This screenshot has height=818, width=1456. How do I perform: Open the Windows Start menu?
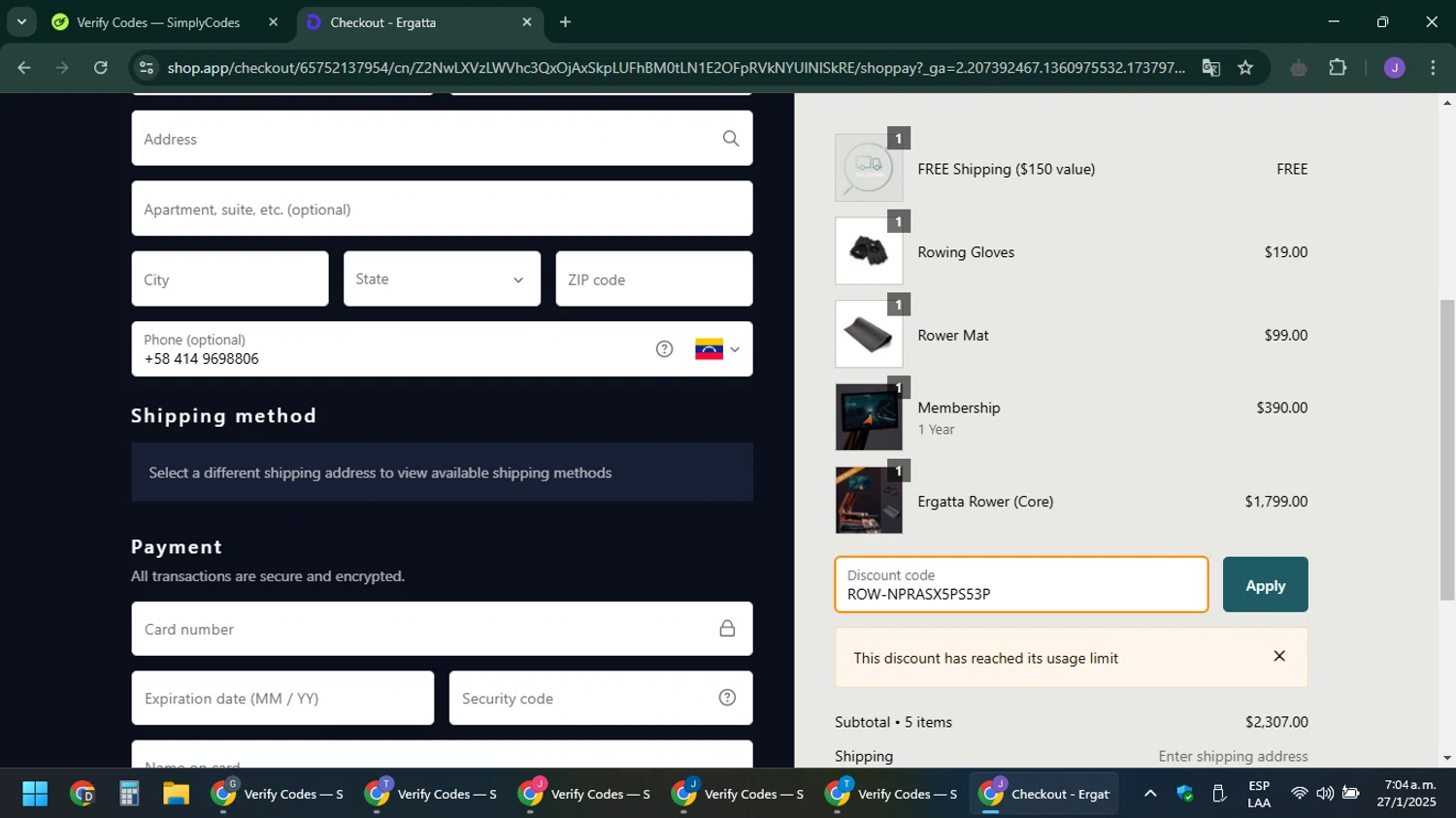[x=35, y=795]
